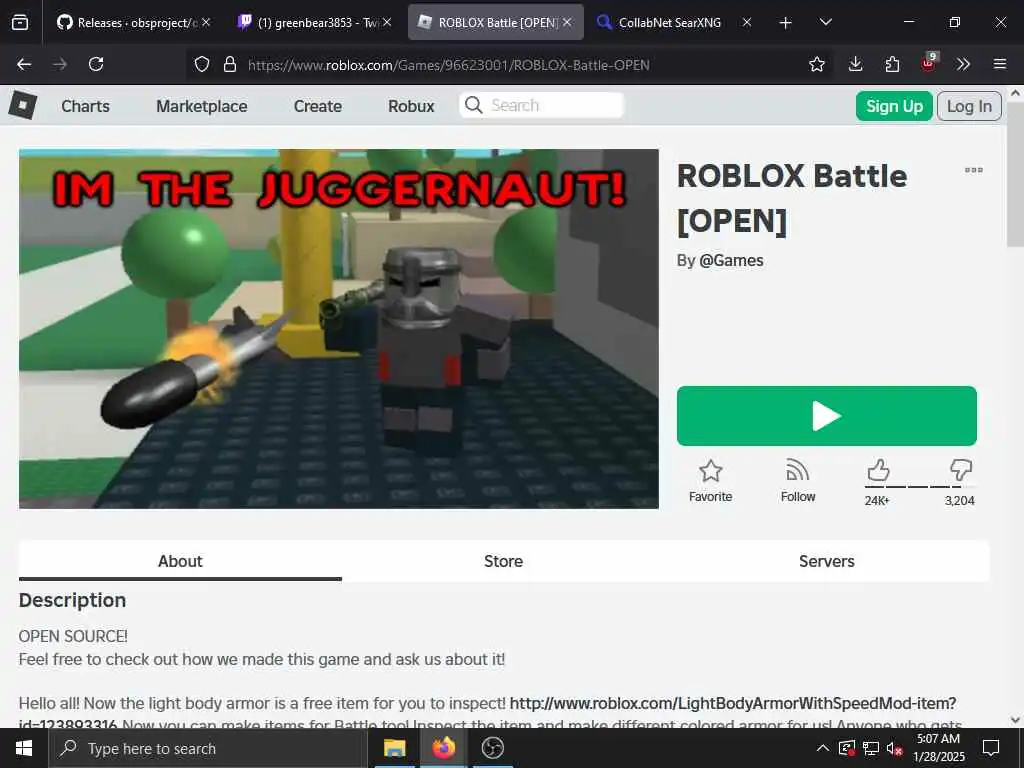Show more toolbar tools via double chevron
Screen dimensions: 1024x768
tap(963, 64)
